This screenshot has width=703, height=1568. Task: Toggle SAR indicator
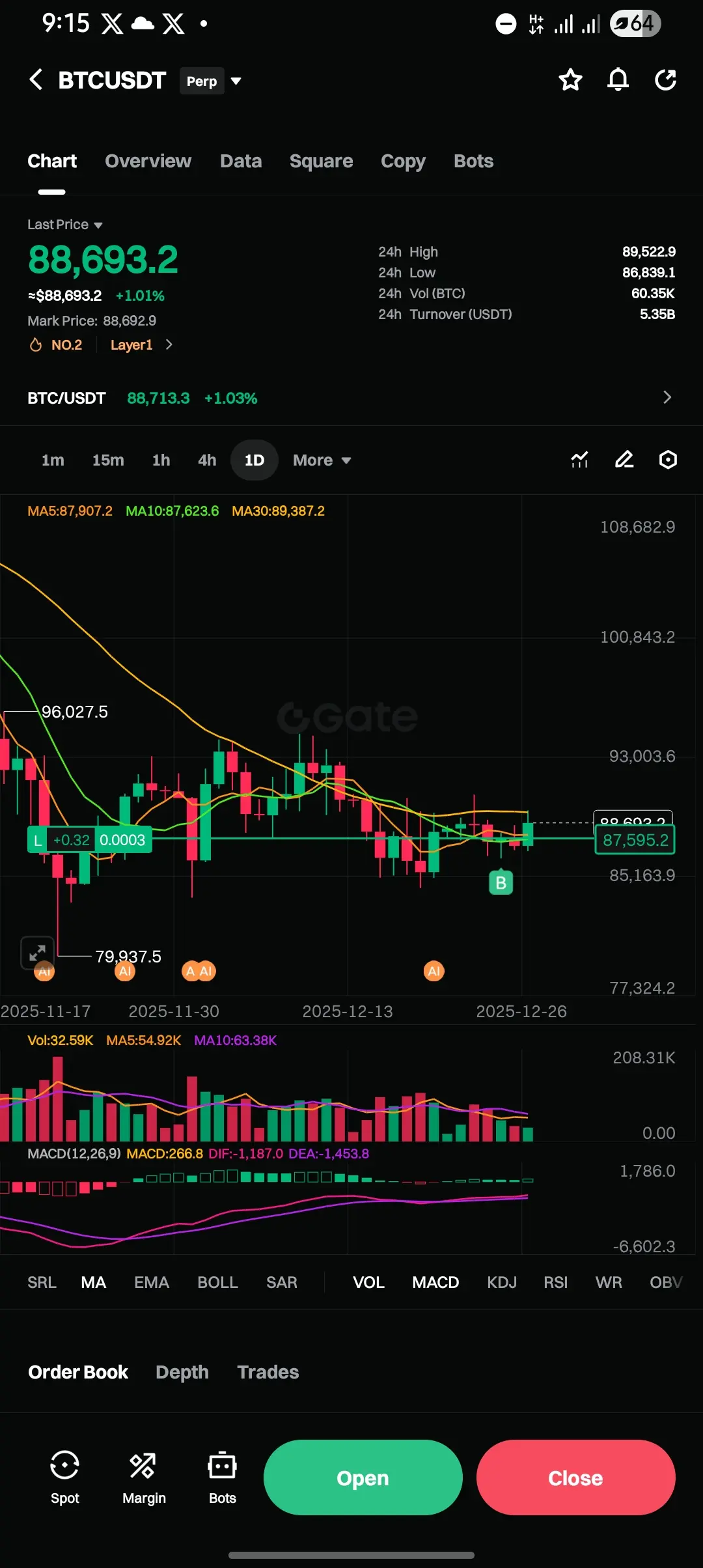pyautogui.click(x=282, y=1282)
